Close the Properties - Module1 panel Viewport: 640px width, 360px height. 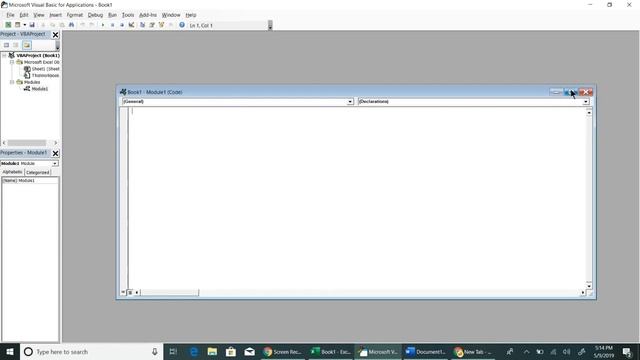pyautogui.click(x=56, y=153)
